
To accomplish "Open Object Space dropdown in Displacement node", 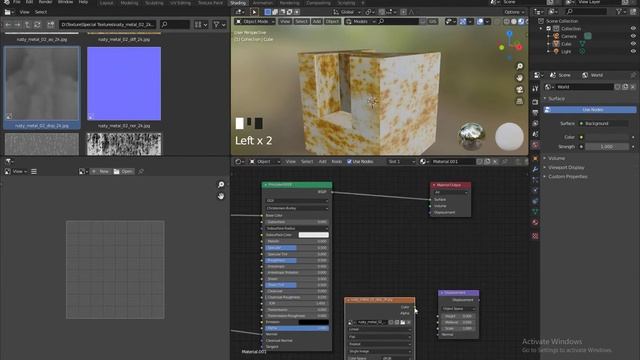I will click(x=458, y=309).
